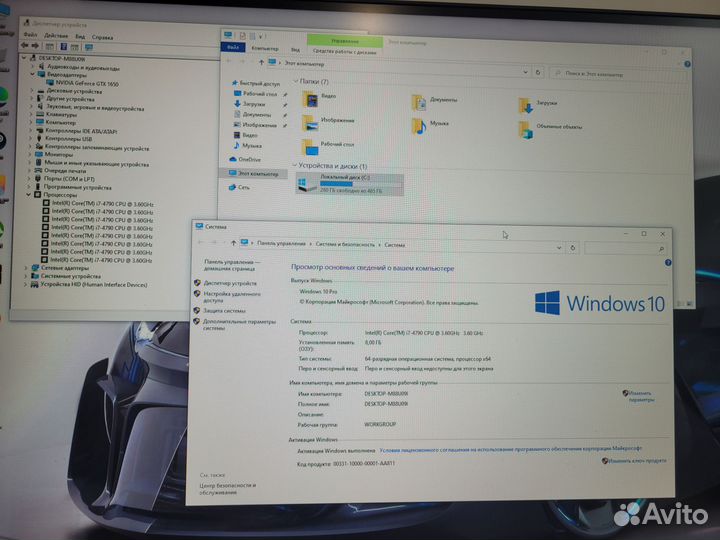Screen dimensions: 720x540
Task: Open Дополнительные параметры системы link
Action: pos(239,325)
